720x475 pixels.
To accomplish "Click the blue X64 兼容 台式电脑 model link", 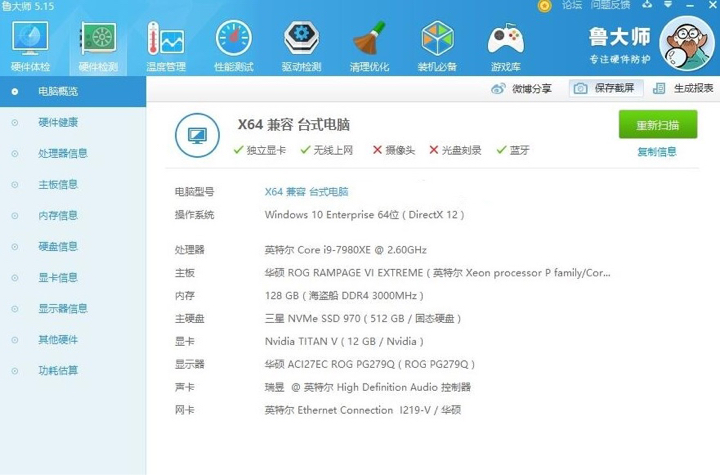I will click(x=306, y=192).
